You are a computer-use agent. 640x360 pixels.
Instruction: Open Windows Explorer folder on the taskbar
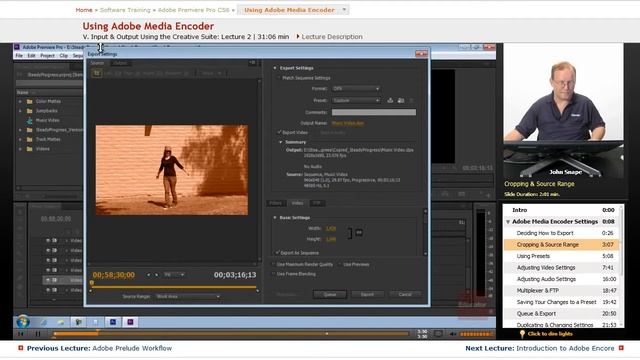click(x=61, y=322)
